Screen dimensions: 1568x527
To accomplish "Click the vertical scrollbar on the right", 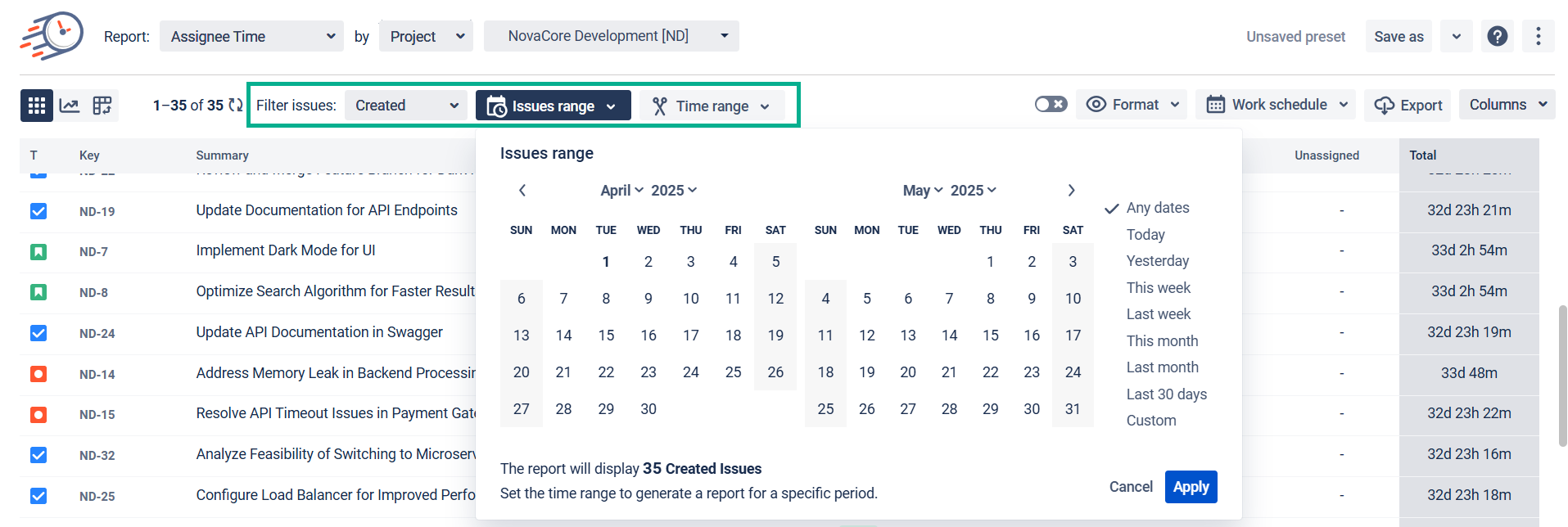I will click(1562, 376).
